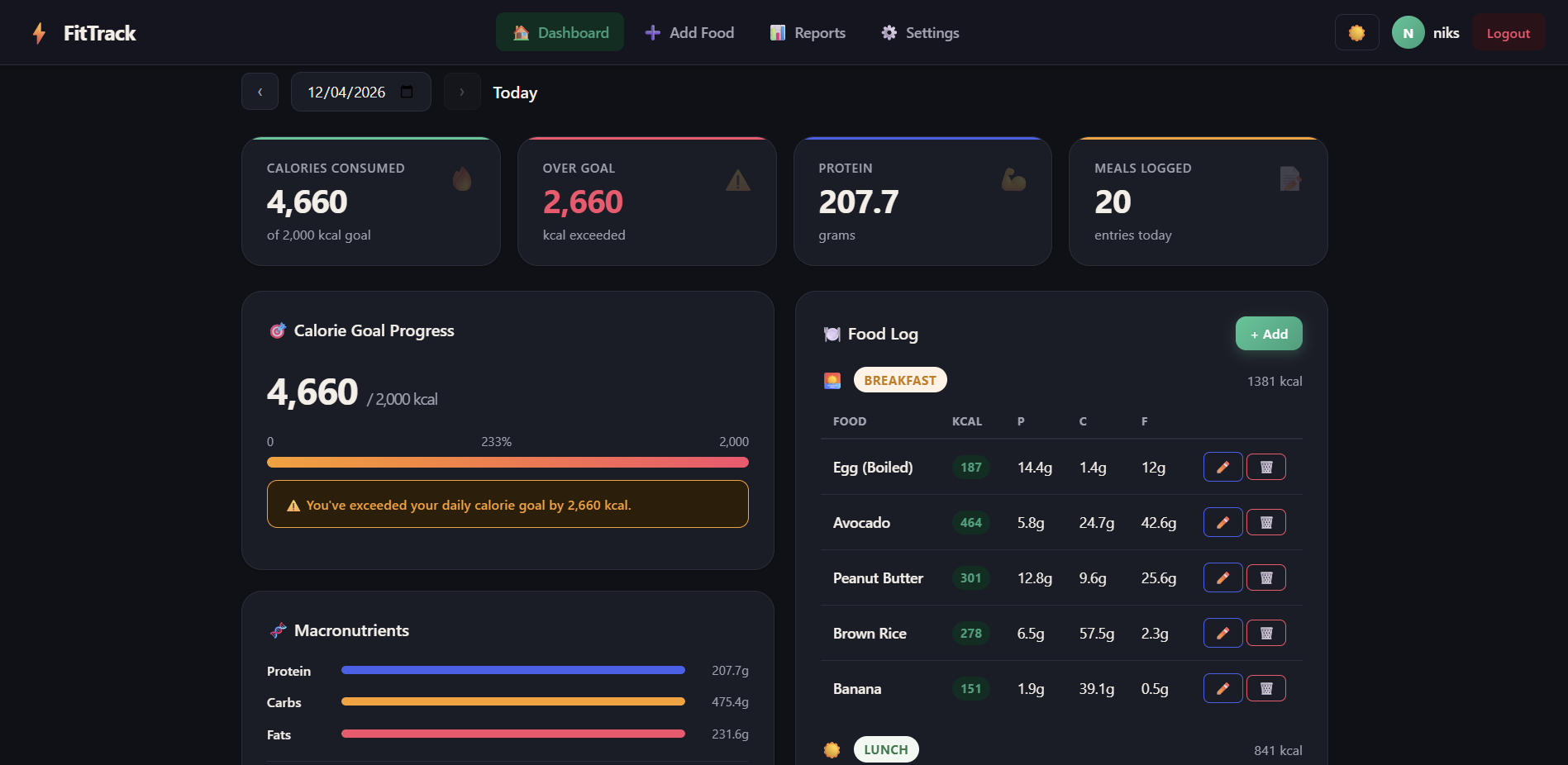This screenshot has width=1568, height=765.
Task: Switch to the Reports tab
Action: pos(808,33)
